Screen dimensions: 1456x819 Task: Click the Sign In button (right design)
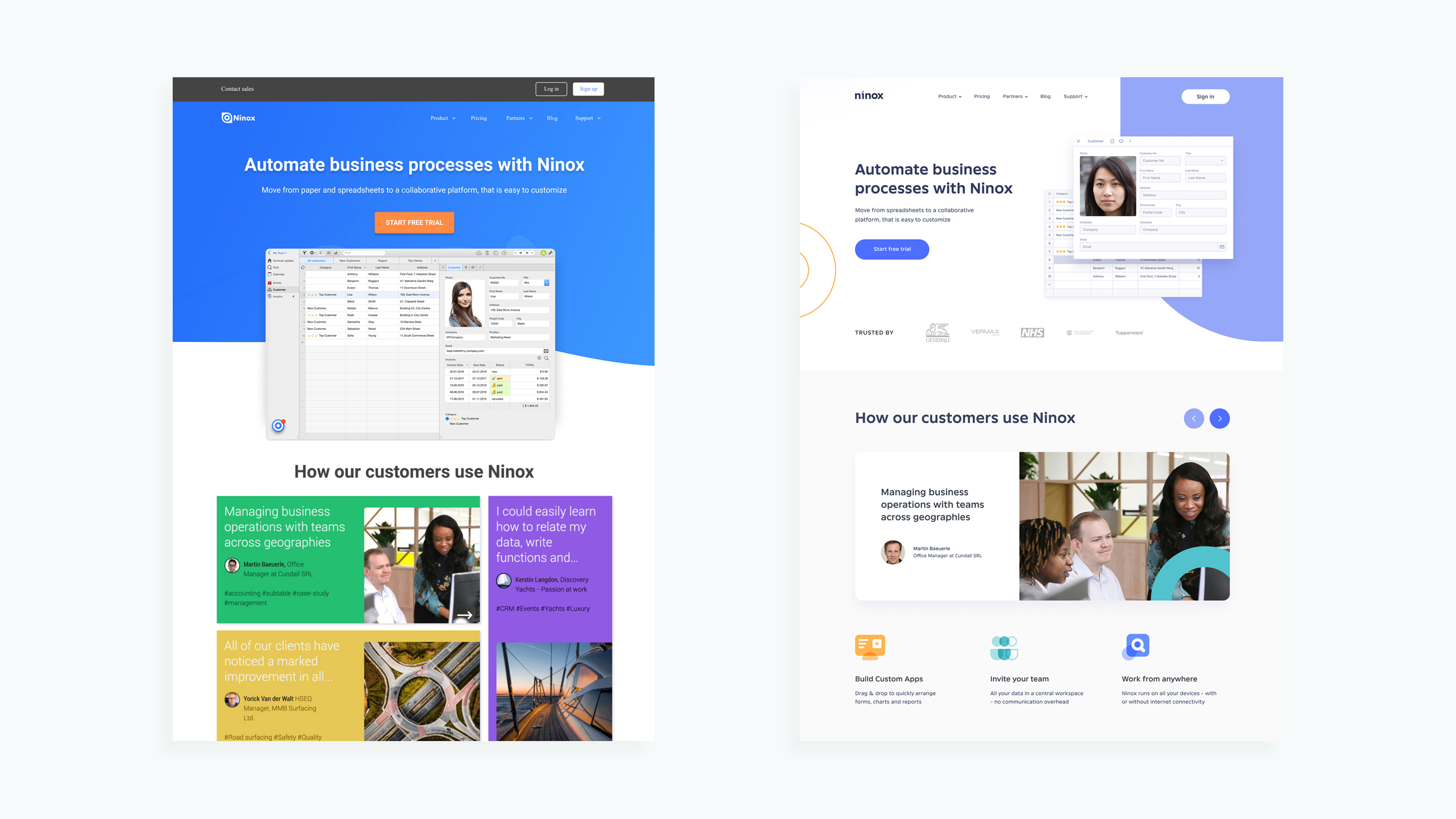[x=1205, y=96]
